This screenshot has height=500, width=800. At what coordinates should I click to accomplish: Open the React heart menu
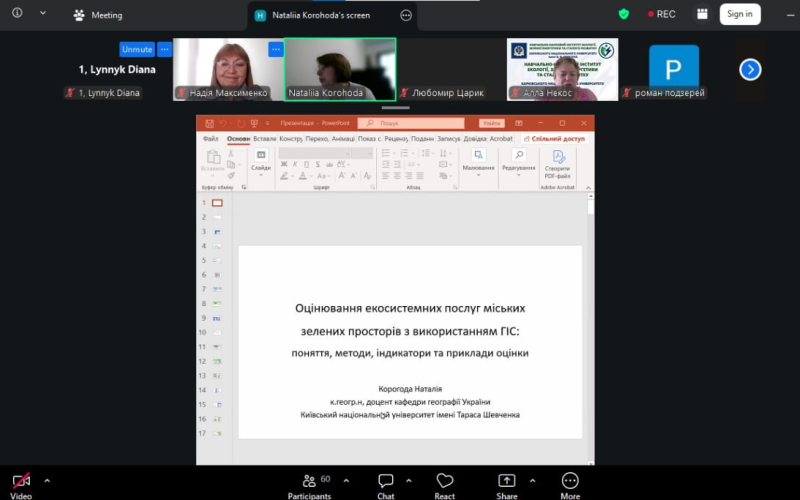tap(444, 486)
